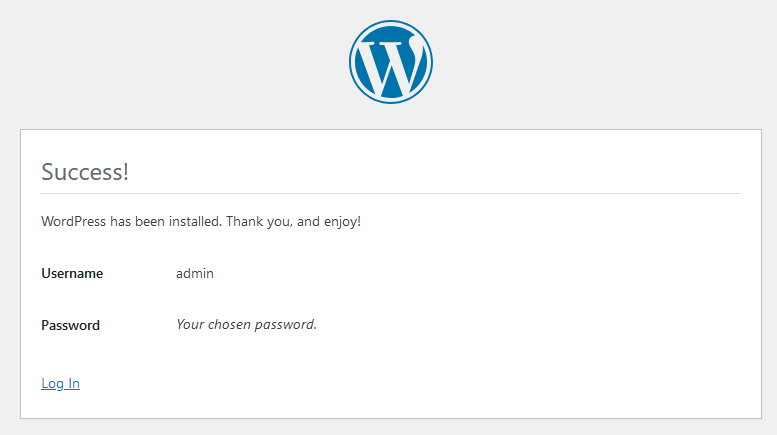777x435 pixels.
Task: Select the admin username value
Action: tap(195, 273)
